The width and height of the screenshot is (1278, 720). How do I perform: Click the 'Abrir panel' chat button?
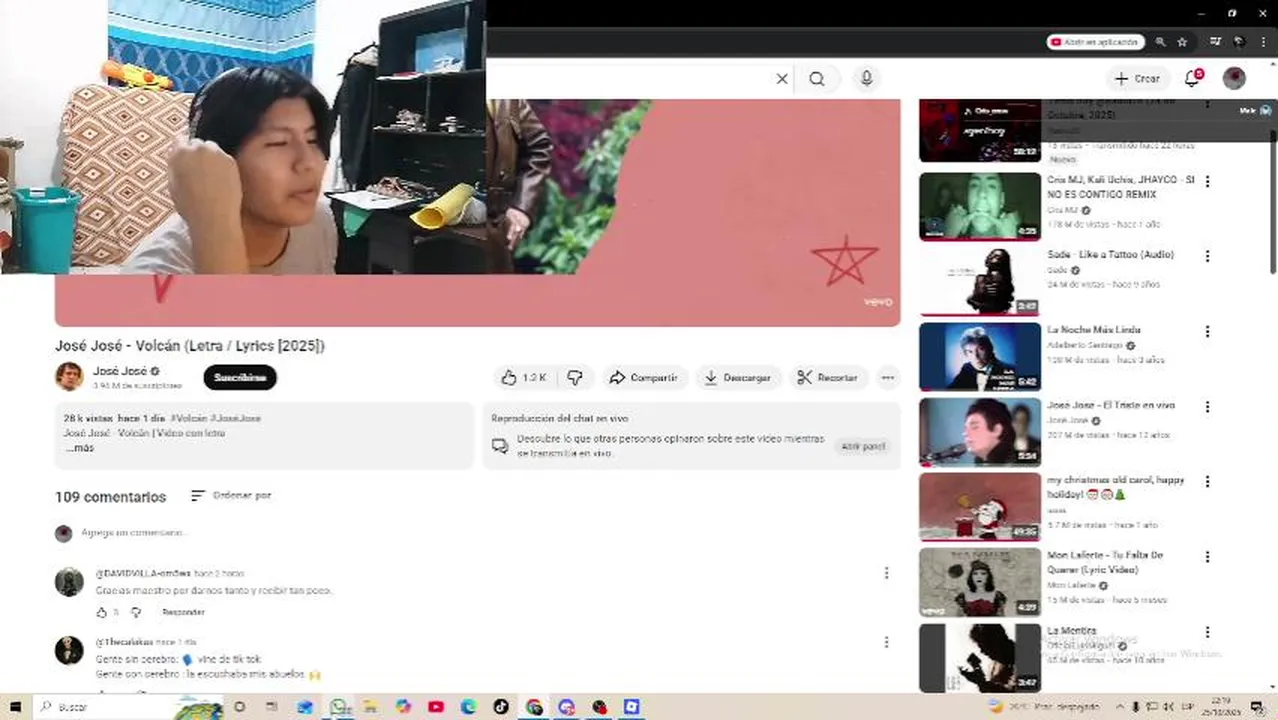(863, 446)
